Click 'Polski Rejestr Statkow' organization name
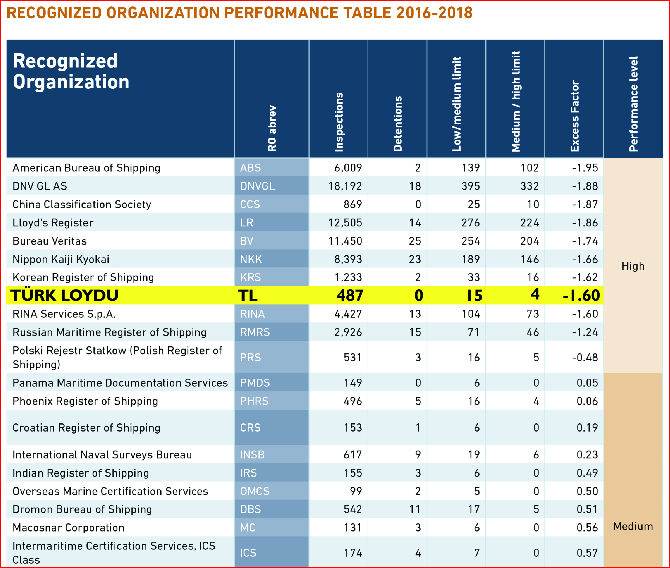This screenshot has height=568, width=670. [x=117, y=357]
